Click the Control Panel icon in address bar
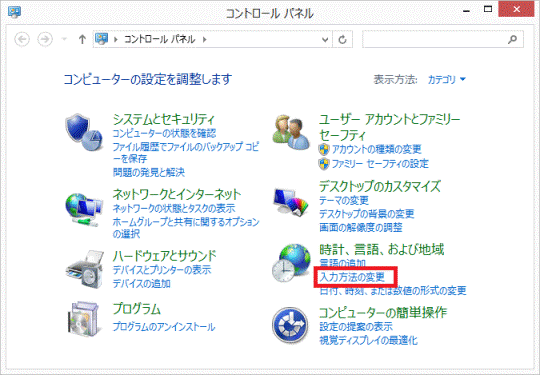 102,39
